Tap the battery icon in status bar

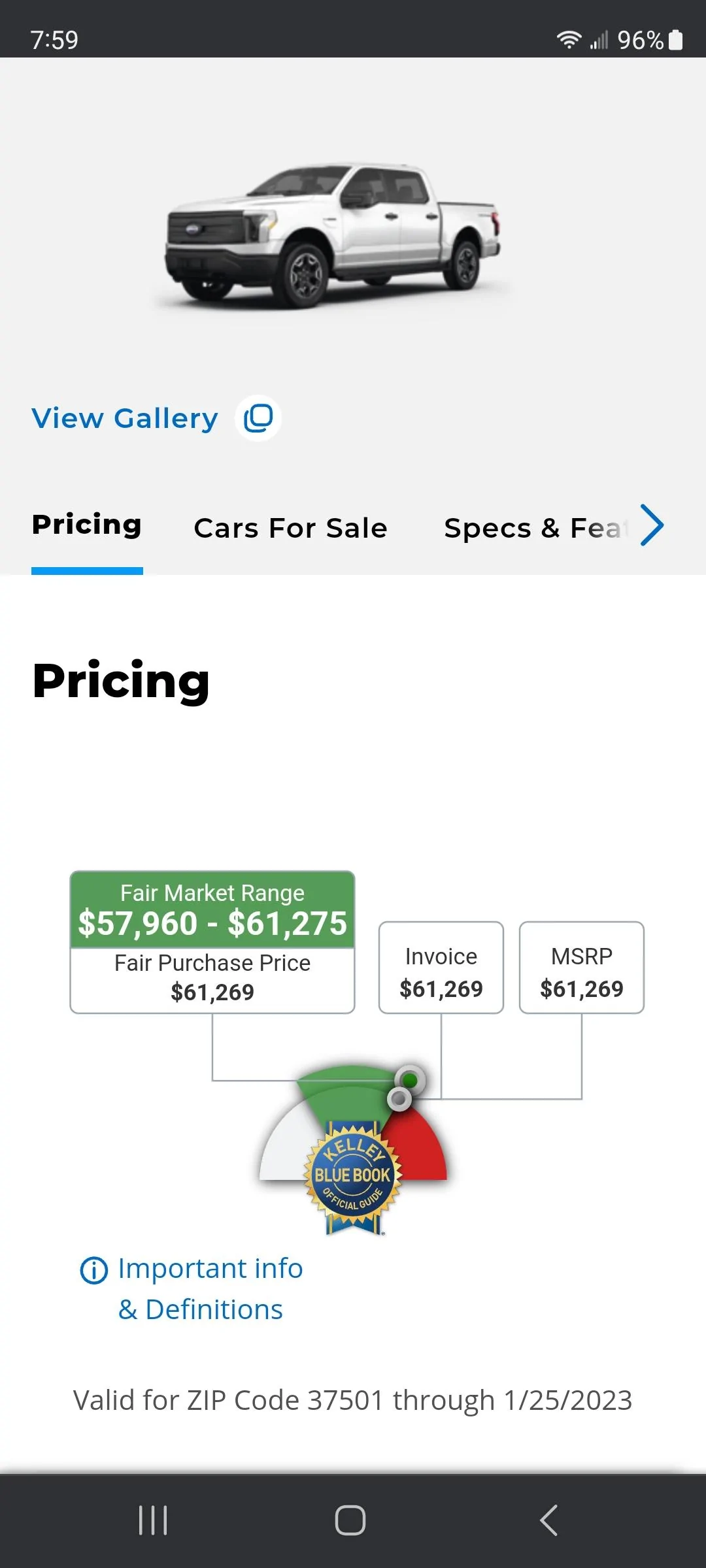click(676, 40)
